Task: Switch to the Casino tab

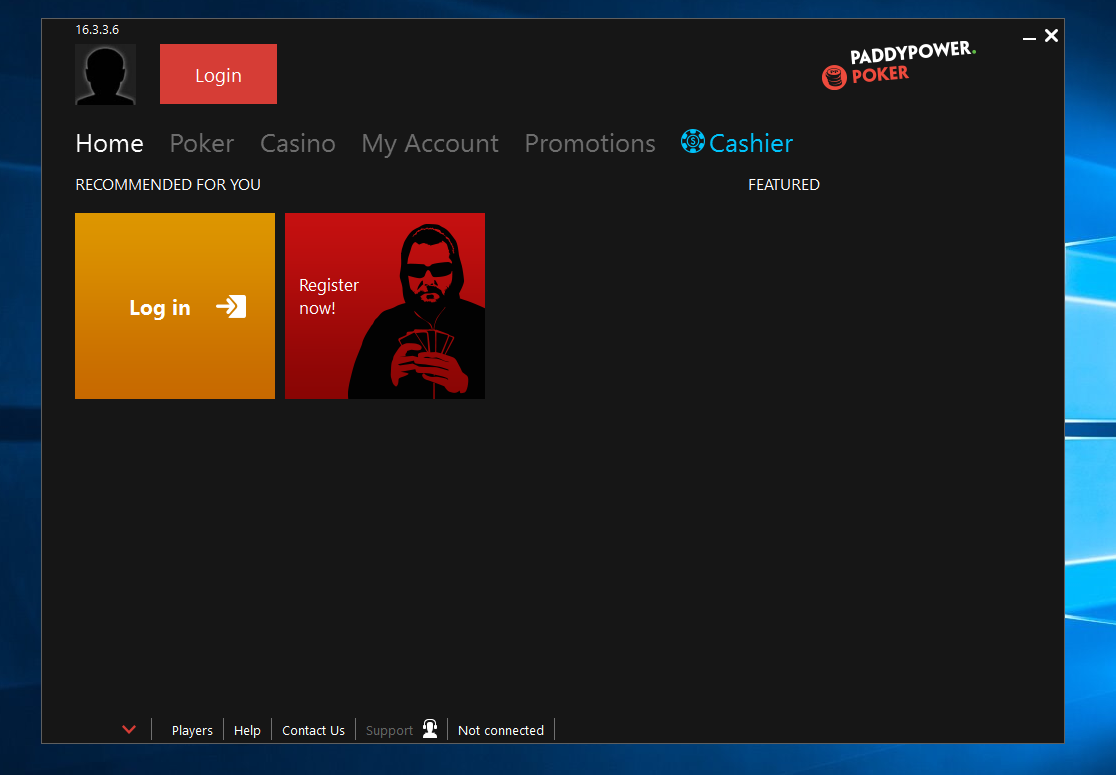Action: click(298, 143)
